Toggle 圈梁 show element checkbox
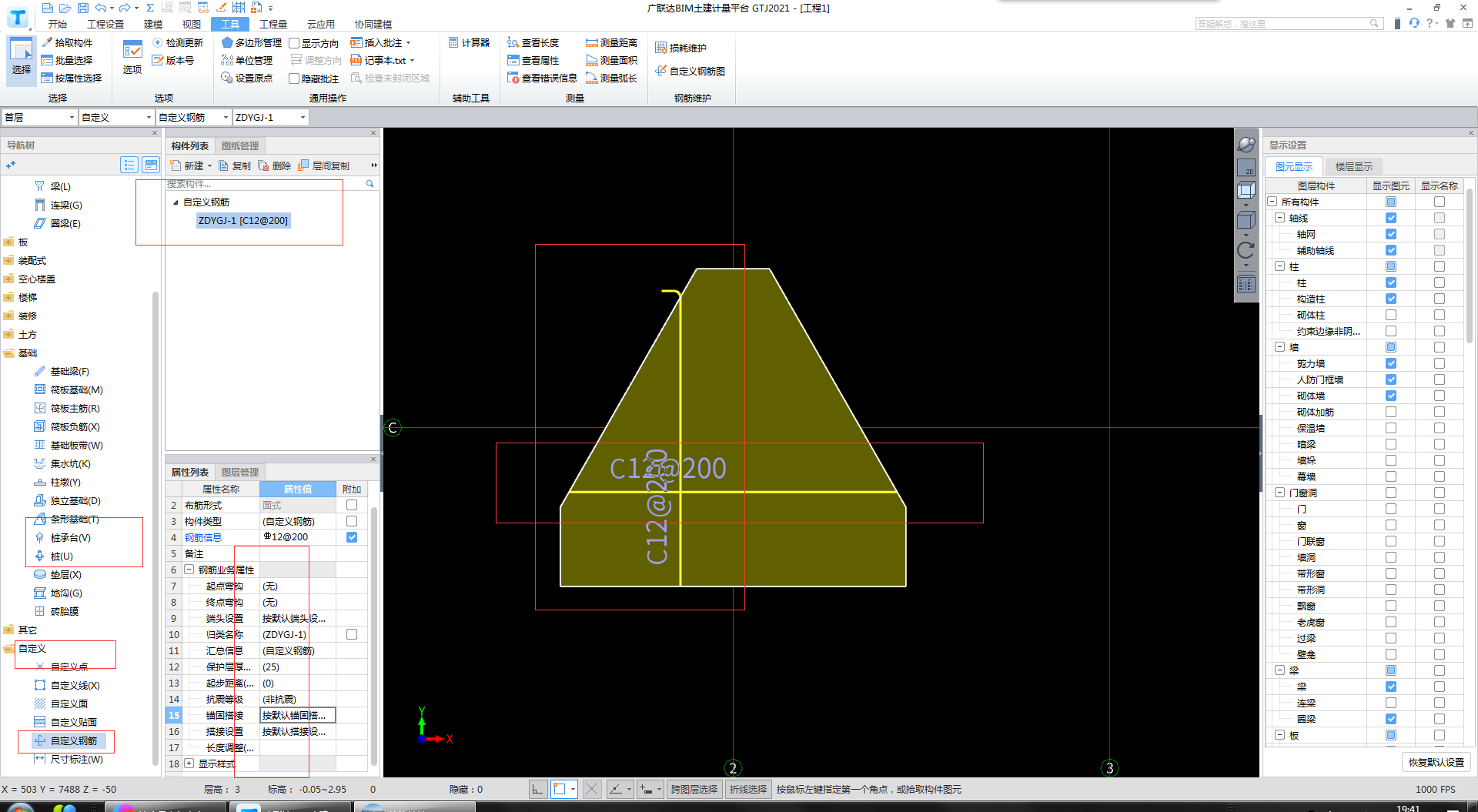The width and height of the screenshot is (1478, 812). pos(1391,719)
